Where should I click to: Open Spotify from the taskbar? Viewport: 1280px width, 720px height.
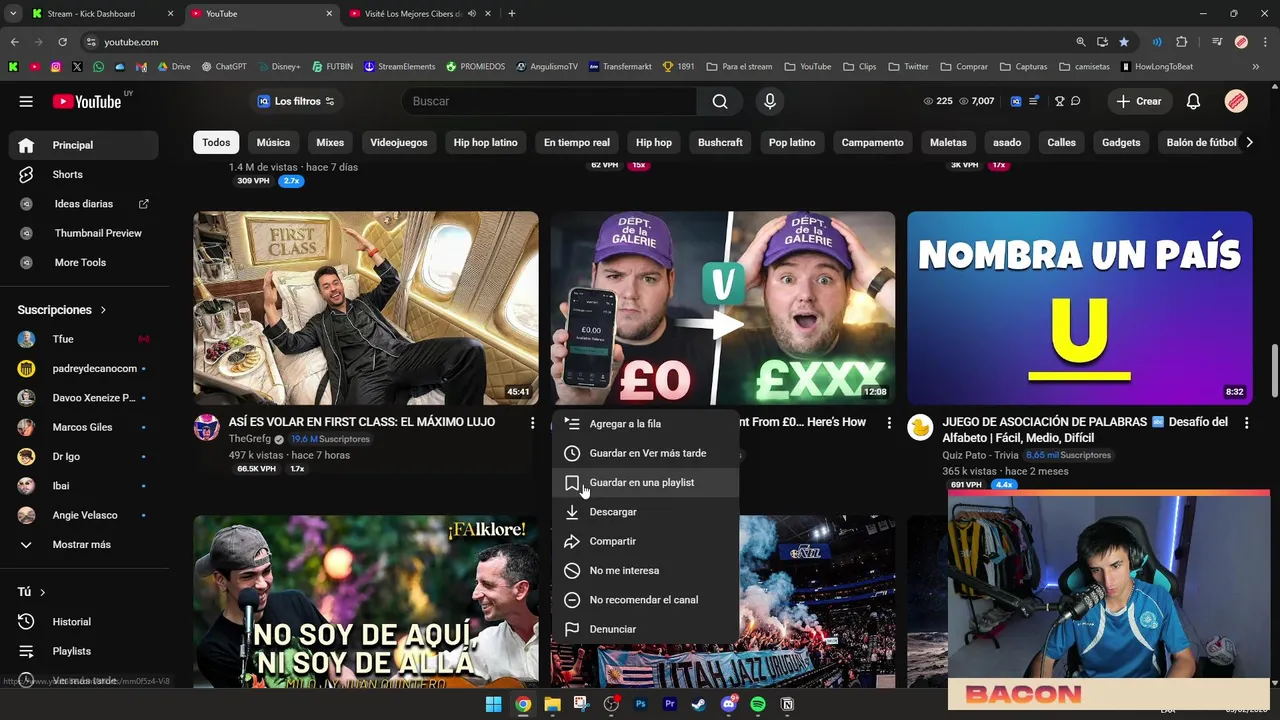click(758, 704)
